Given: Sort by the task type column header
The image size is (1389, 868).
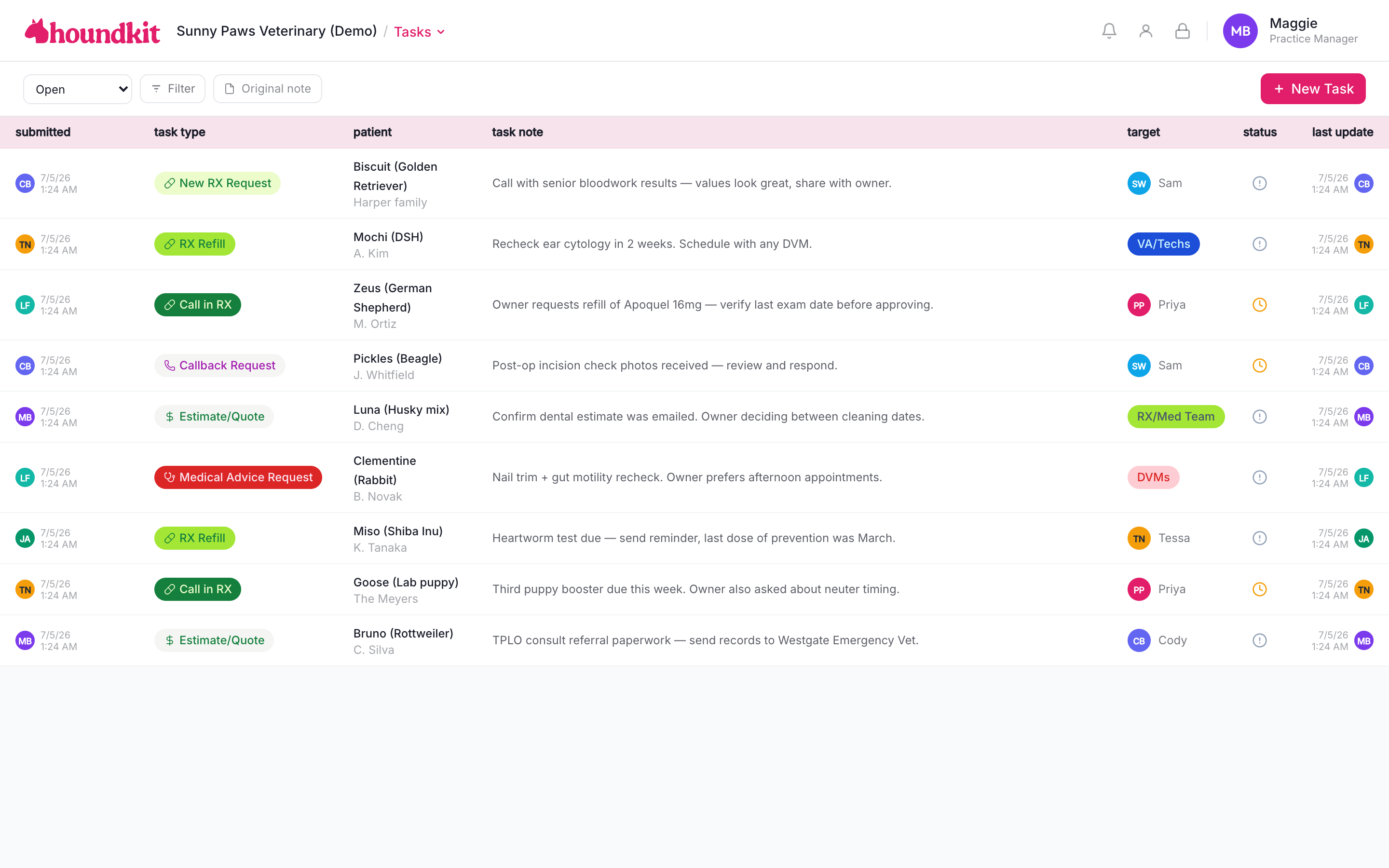Looking at the screenshot, I should point(179,132).
